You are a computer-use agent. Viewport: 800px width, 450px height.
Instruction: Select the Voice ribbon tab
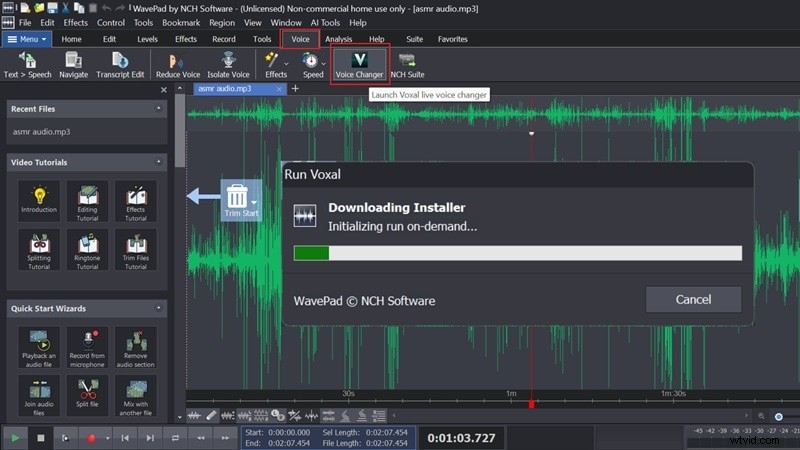(x=300, y=39)
